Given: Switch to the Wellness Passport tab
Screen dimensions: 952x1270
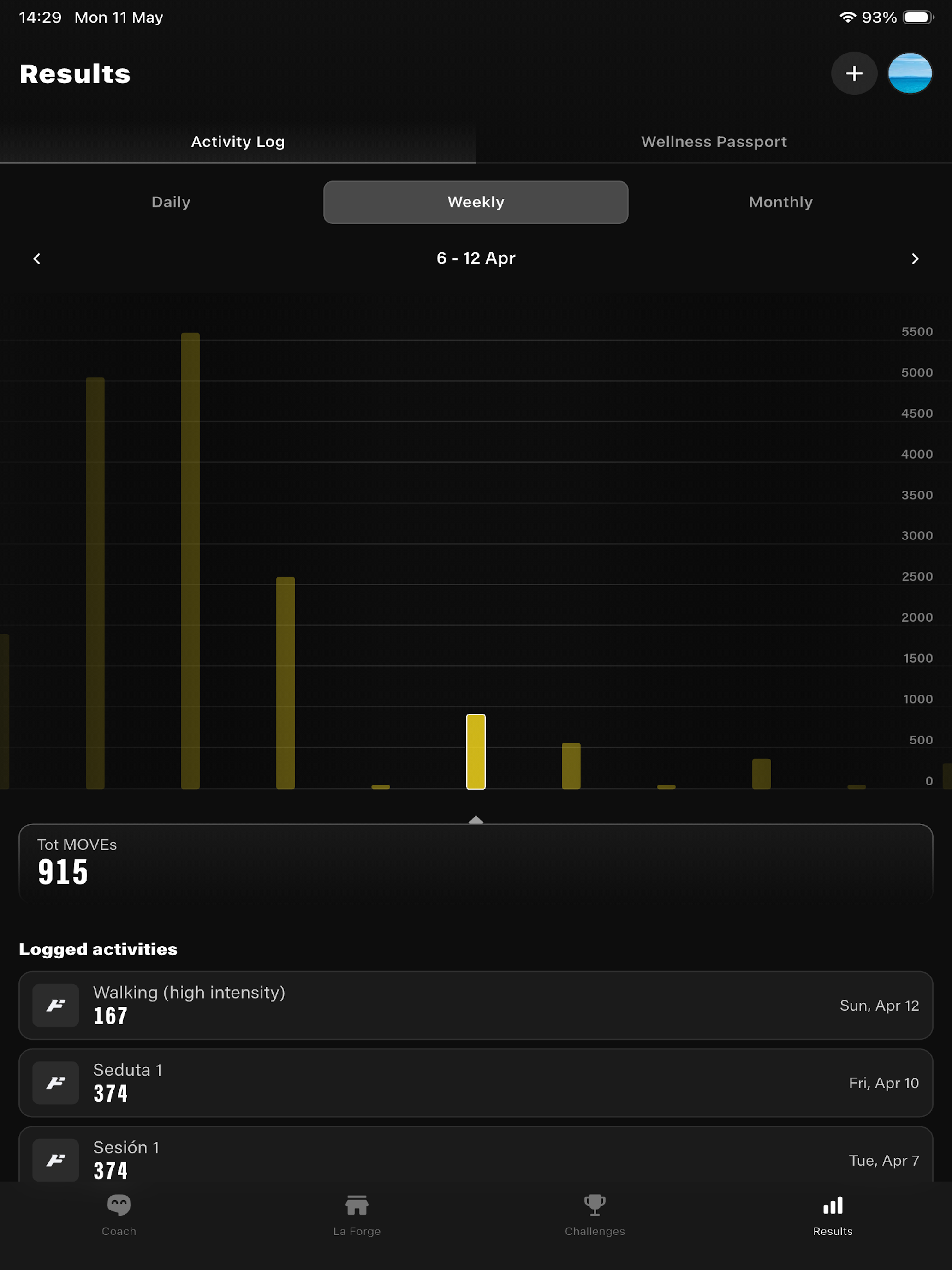Looking at the screenshot, I should coord(714,142).
